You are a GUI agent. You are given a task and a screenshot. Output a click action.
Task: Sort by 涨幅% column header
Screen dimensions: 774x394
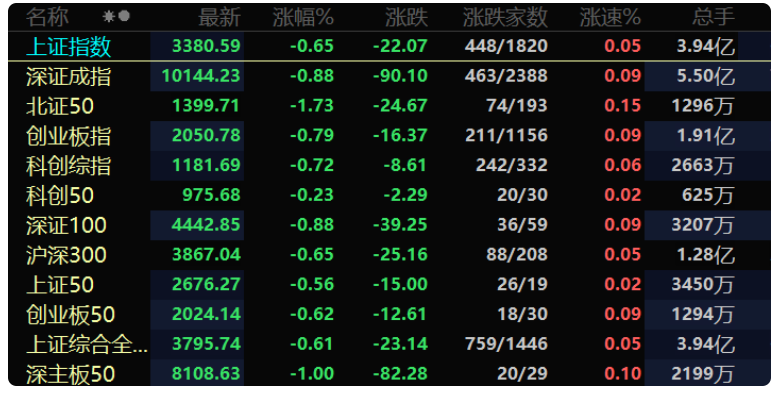click(304, 17)
